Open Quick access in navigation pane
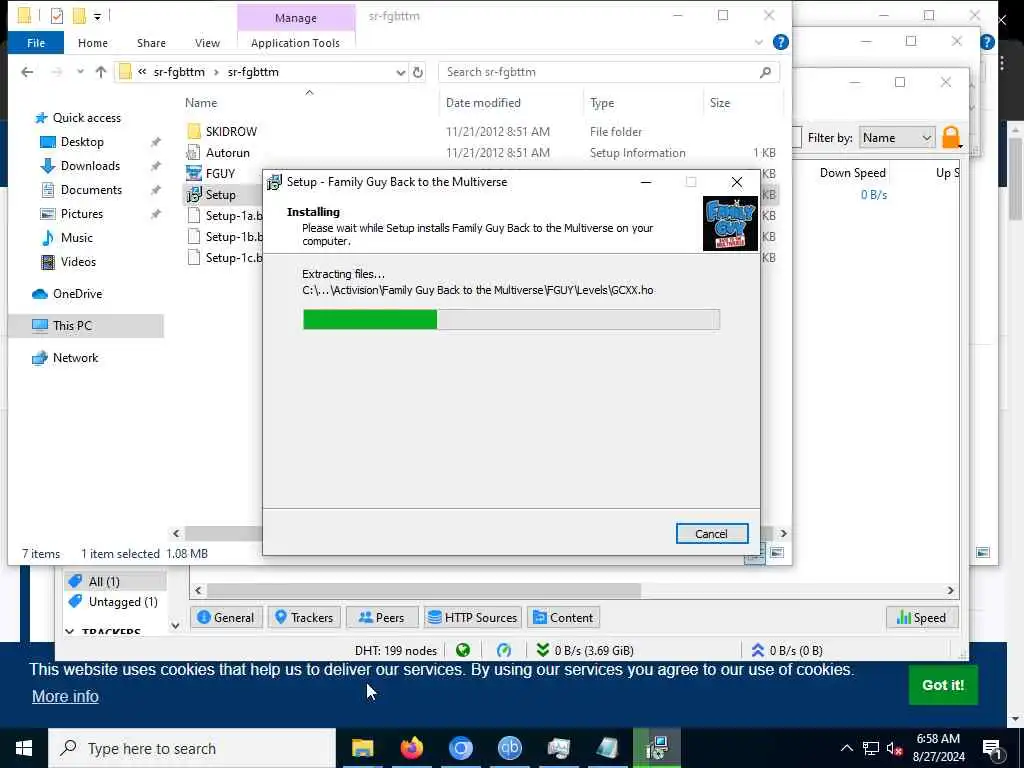Screen dimensions: 1024x768 (86, 118)
